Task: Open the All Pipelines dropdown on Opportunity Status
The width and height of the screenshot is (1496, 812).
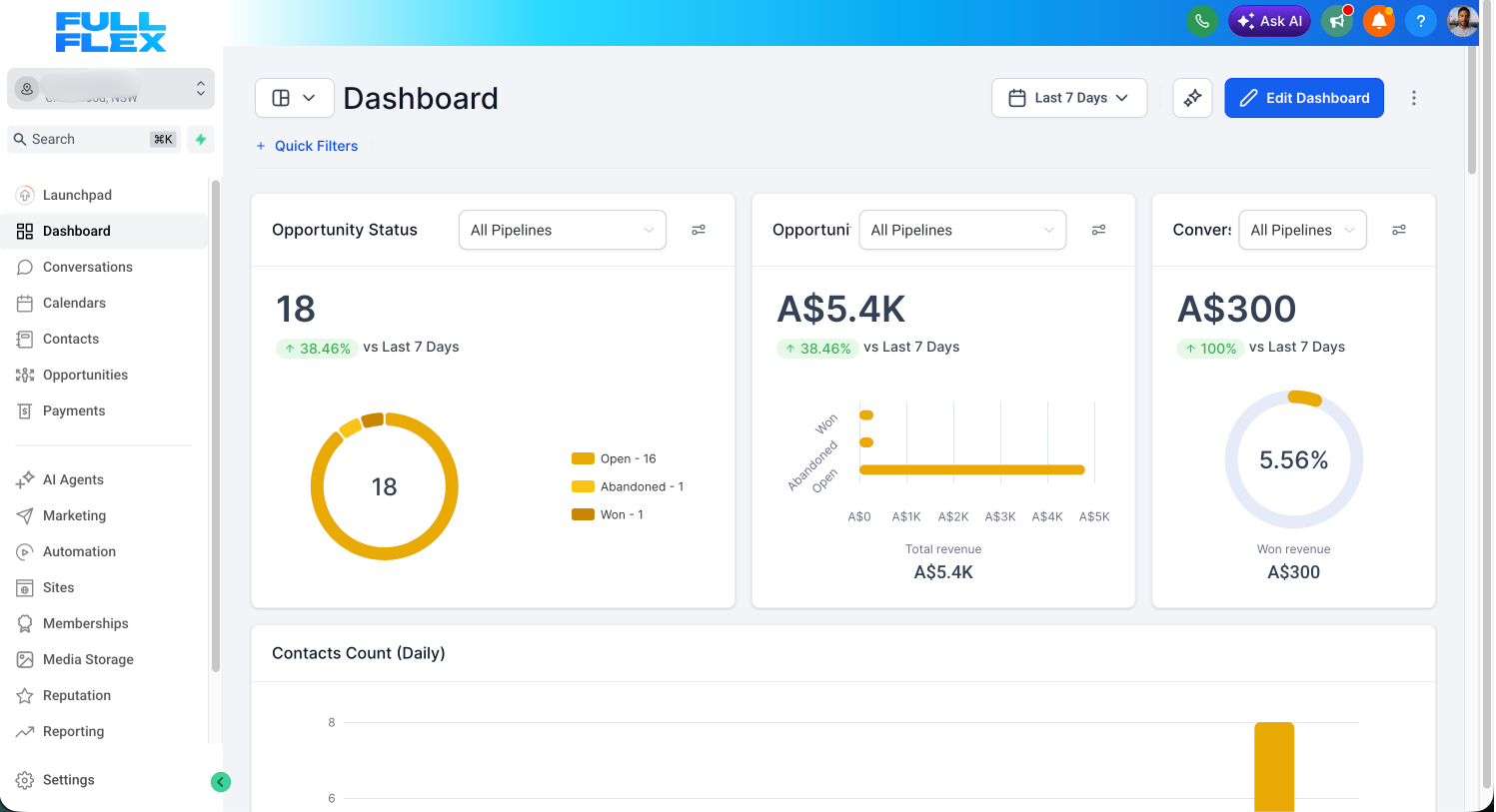Action: 562,230
